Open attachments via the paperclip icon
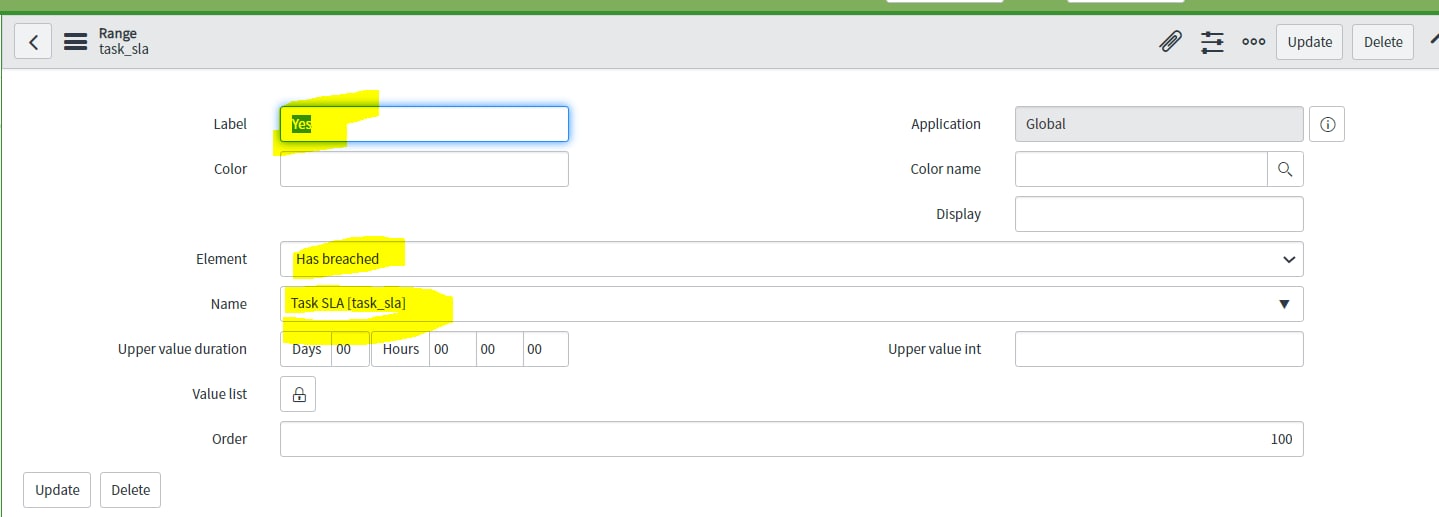 (x=1170, y=42)
